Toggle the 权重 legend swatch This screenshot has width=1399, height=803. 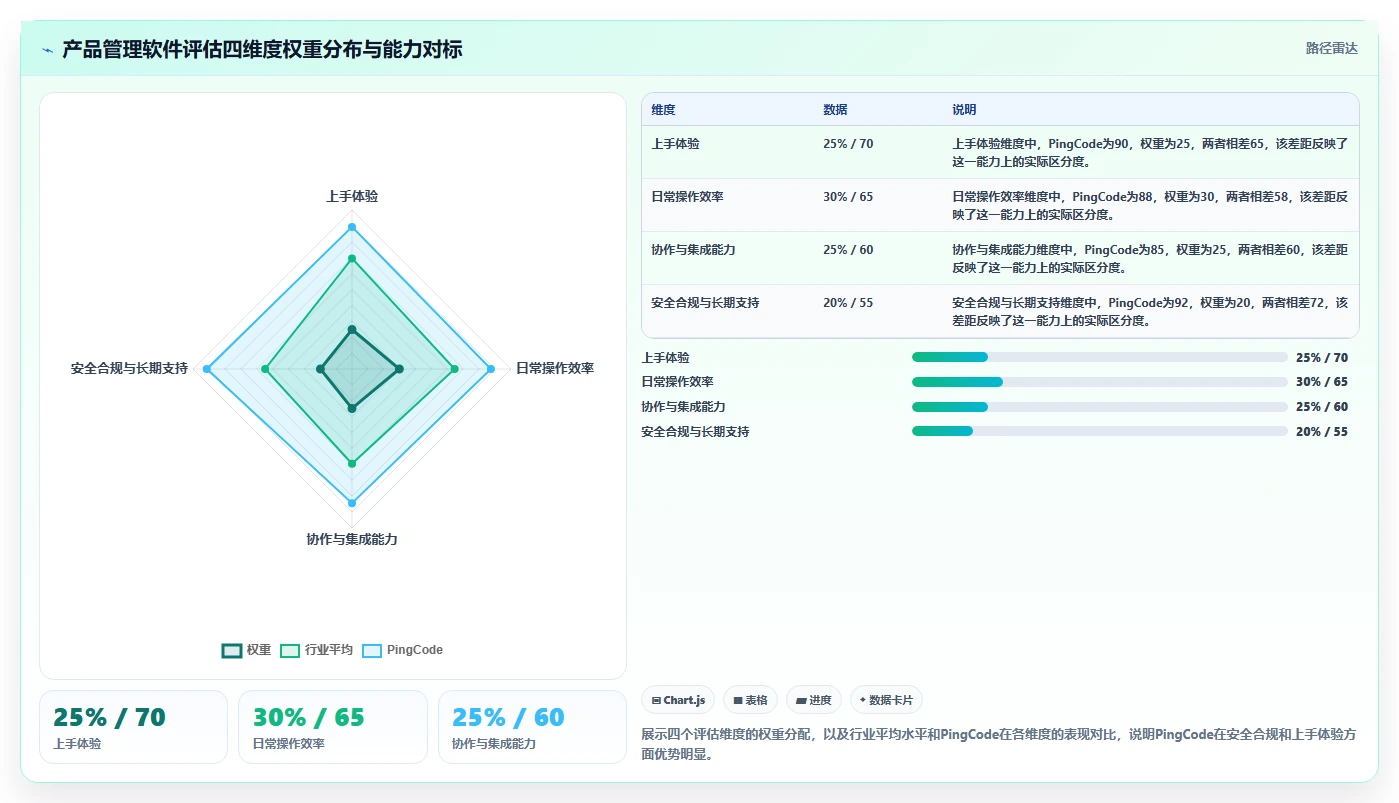coord(232,650)
